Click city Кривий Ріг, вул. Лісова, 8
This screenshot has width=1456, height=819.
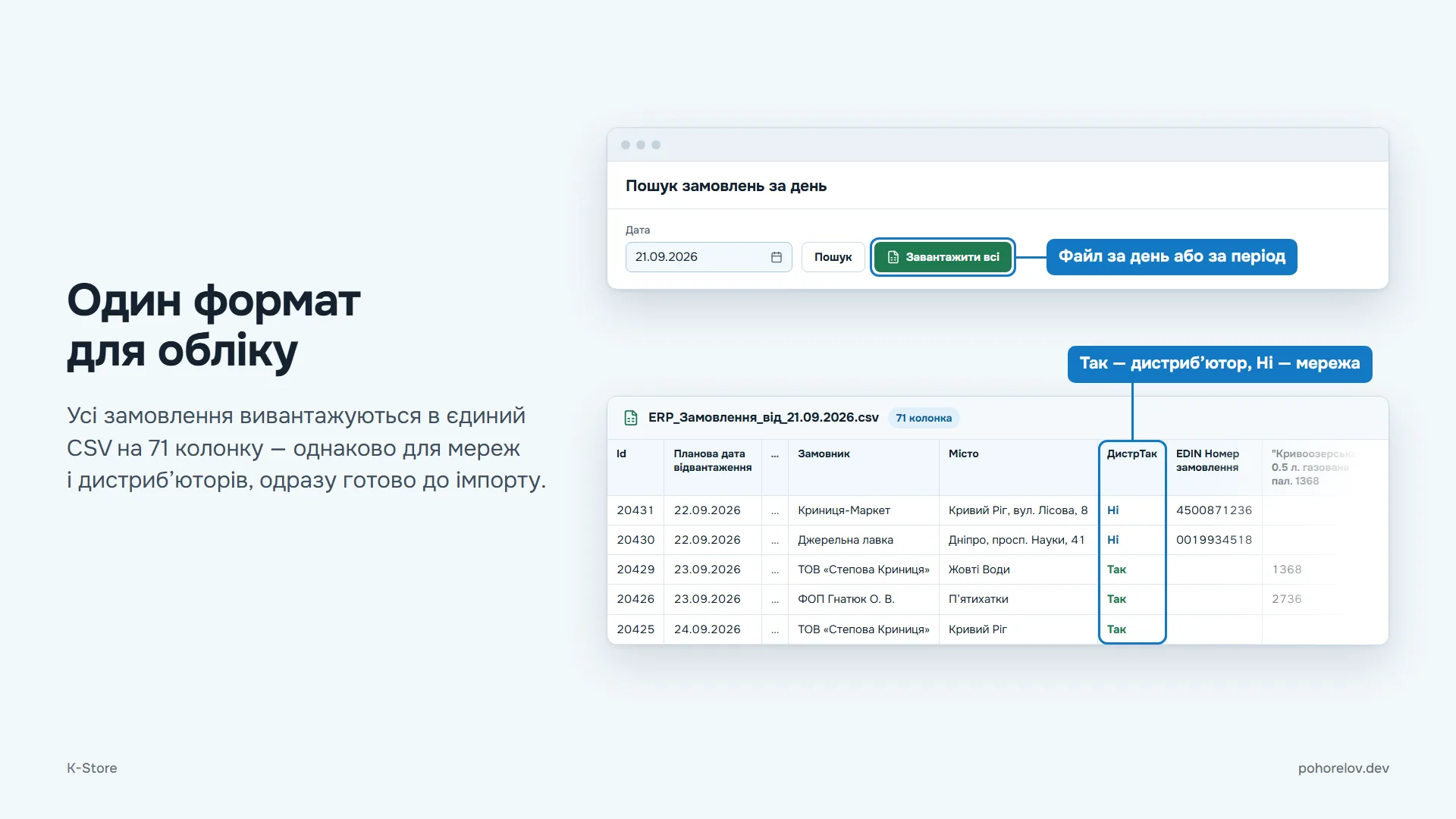coord(1018,510)
